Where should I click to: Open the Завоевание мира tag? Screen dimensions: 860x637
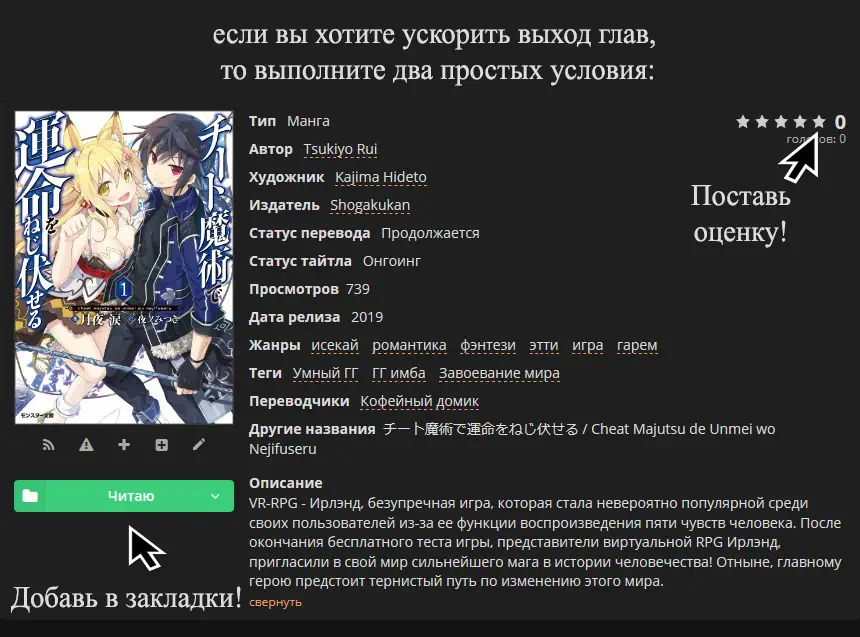[x=499, y=373]
